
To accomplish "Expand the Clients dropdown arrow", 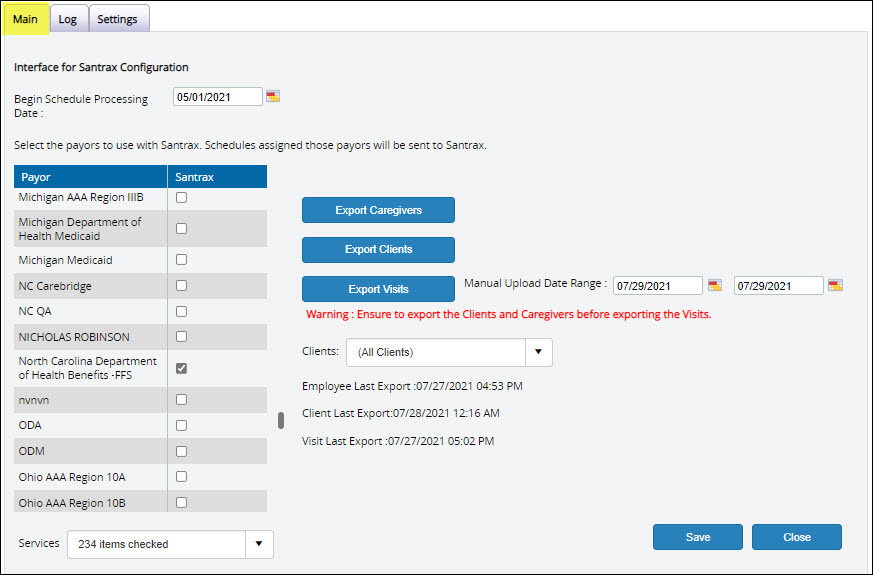I will pos(538,352).
